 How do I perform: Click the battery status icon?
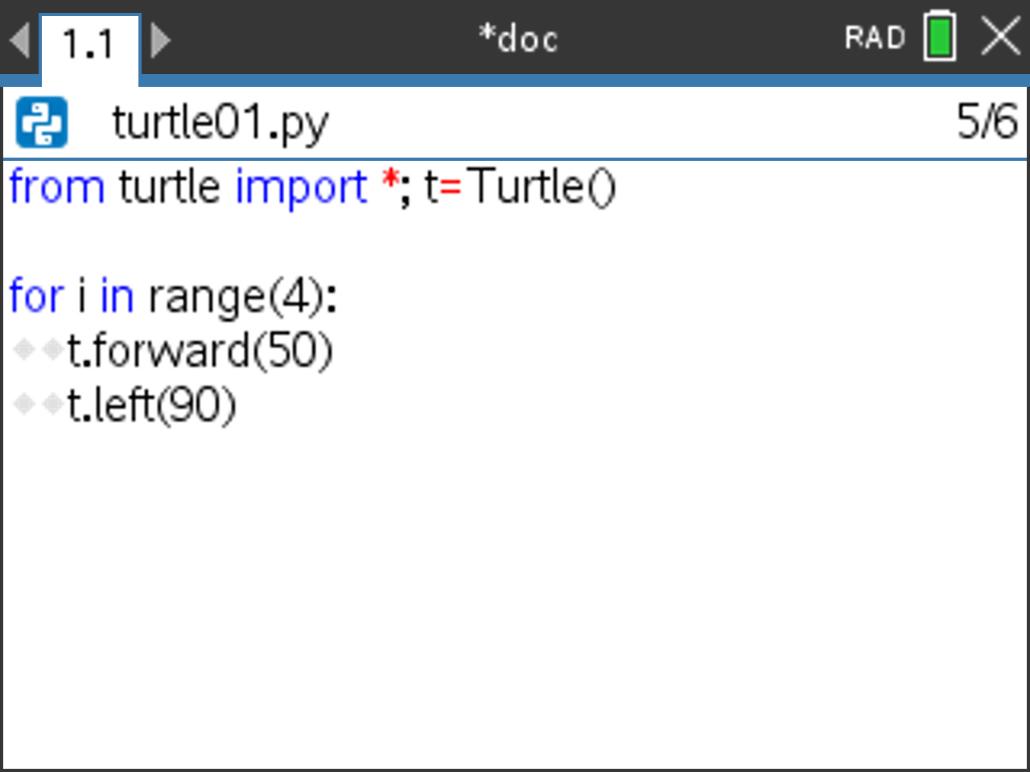[x=939, y=38]
